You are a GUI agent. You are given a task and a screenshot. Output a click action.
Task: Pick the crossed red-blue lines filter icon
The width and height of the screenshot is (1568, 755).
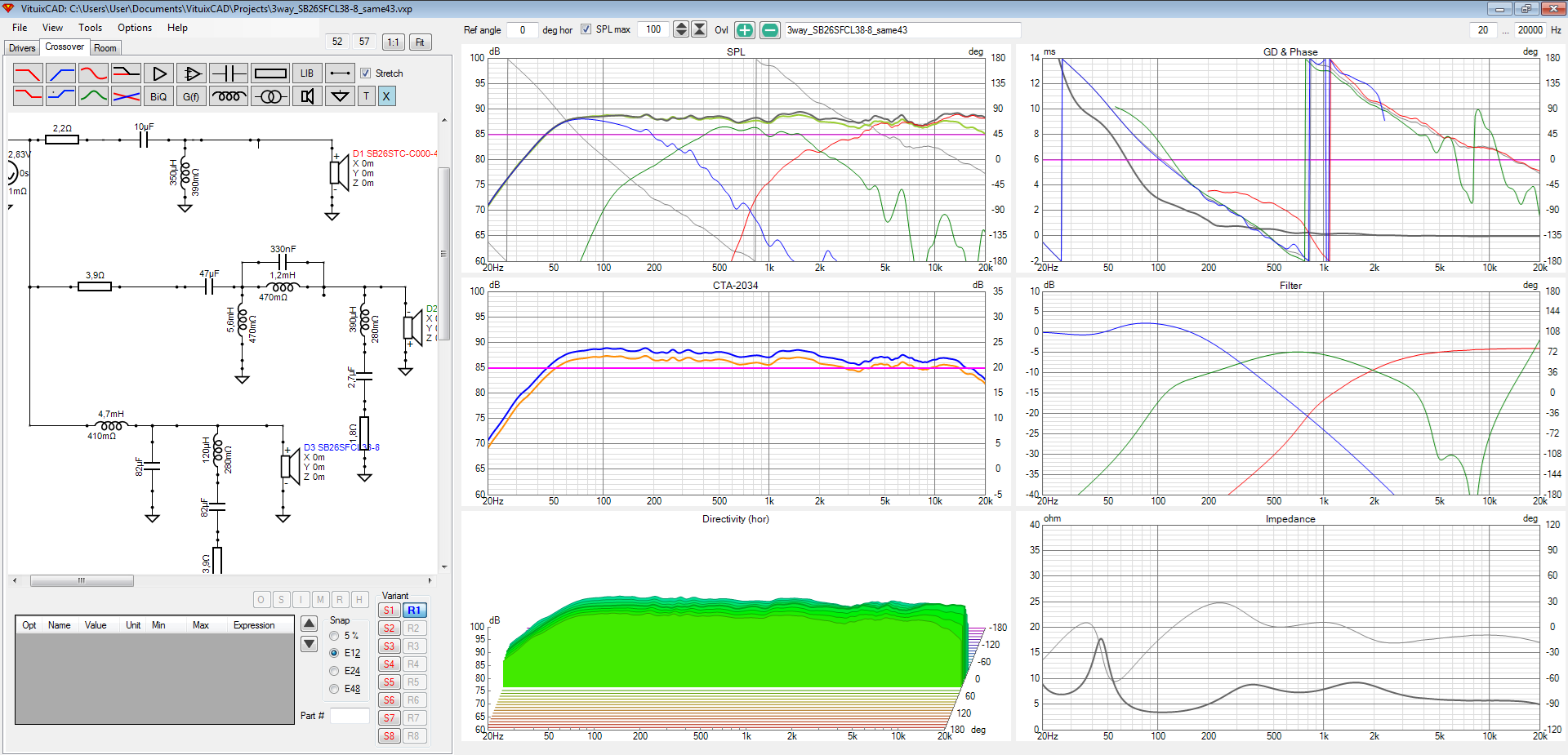tap(126, 96)
